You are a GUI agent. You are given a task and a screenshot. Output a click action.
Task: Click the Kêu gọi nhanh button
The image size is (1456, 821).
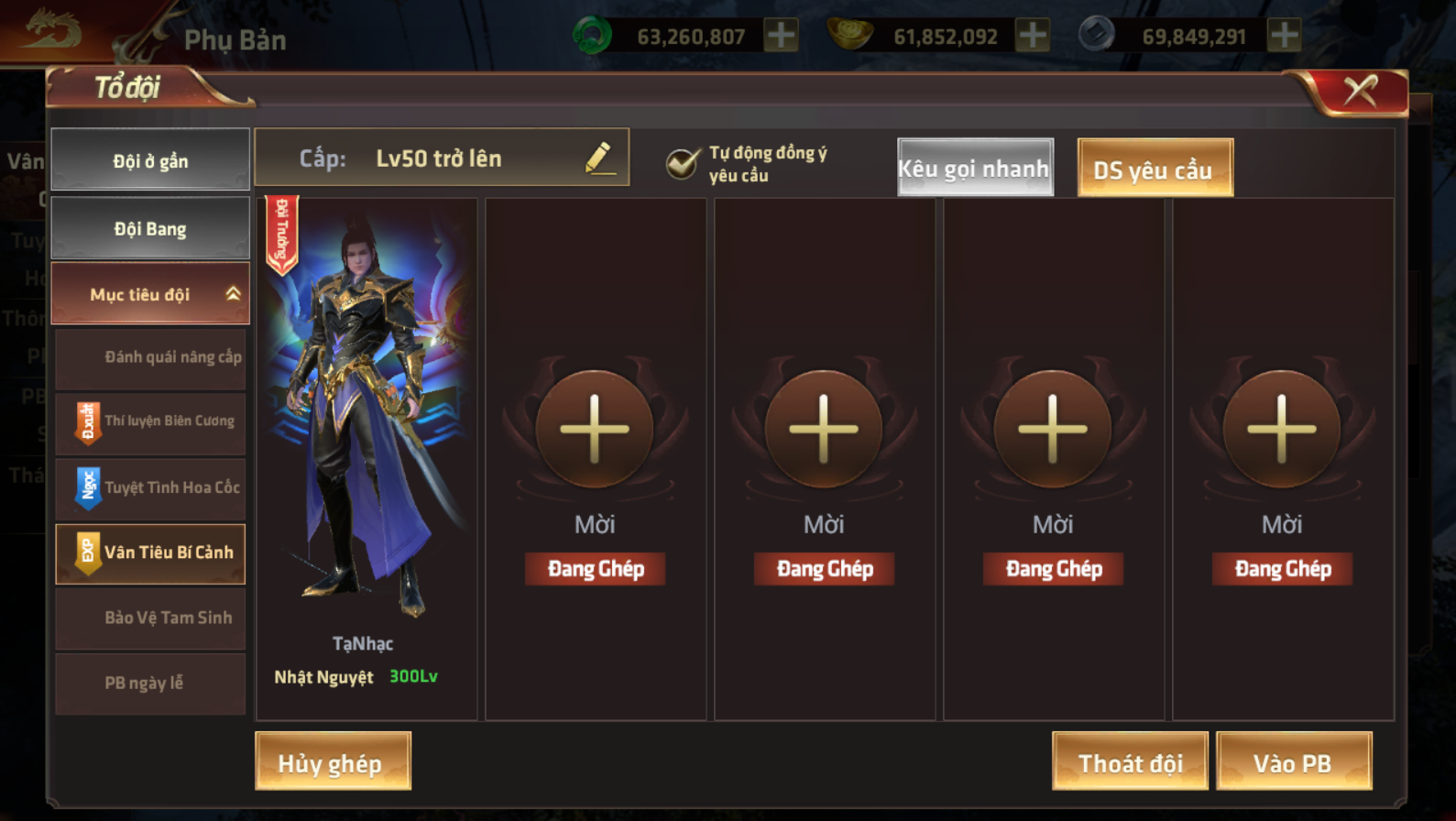tap(975, 168)
